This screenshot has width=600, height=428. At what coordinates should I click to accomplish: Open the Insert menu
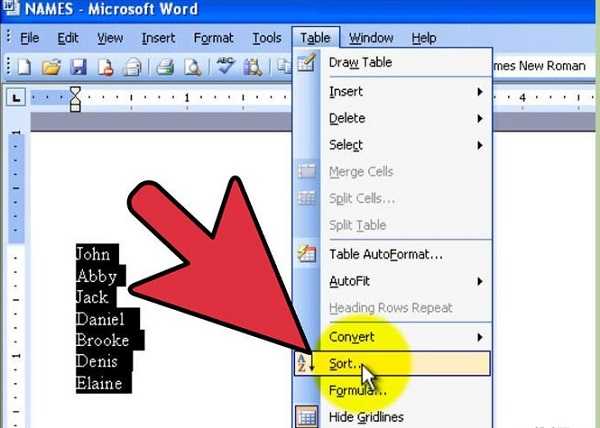pyautogui.click(x=158, y=38)
